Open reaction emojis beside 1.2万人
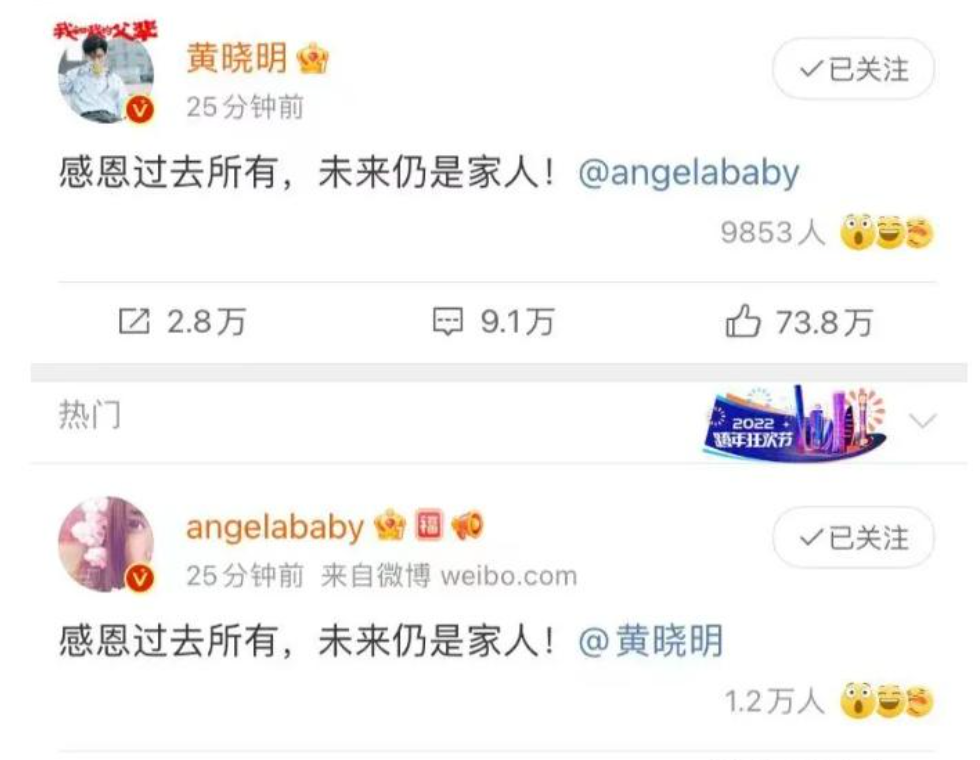Image resolution: width=980 pixels, height=760 pixels. pos(886,701)
